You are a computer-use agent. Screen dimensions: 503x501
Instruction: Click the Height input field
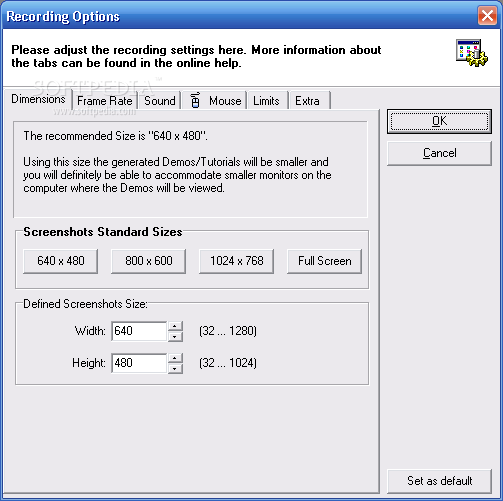point(139,363)
